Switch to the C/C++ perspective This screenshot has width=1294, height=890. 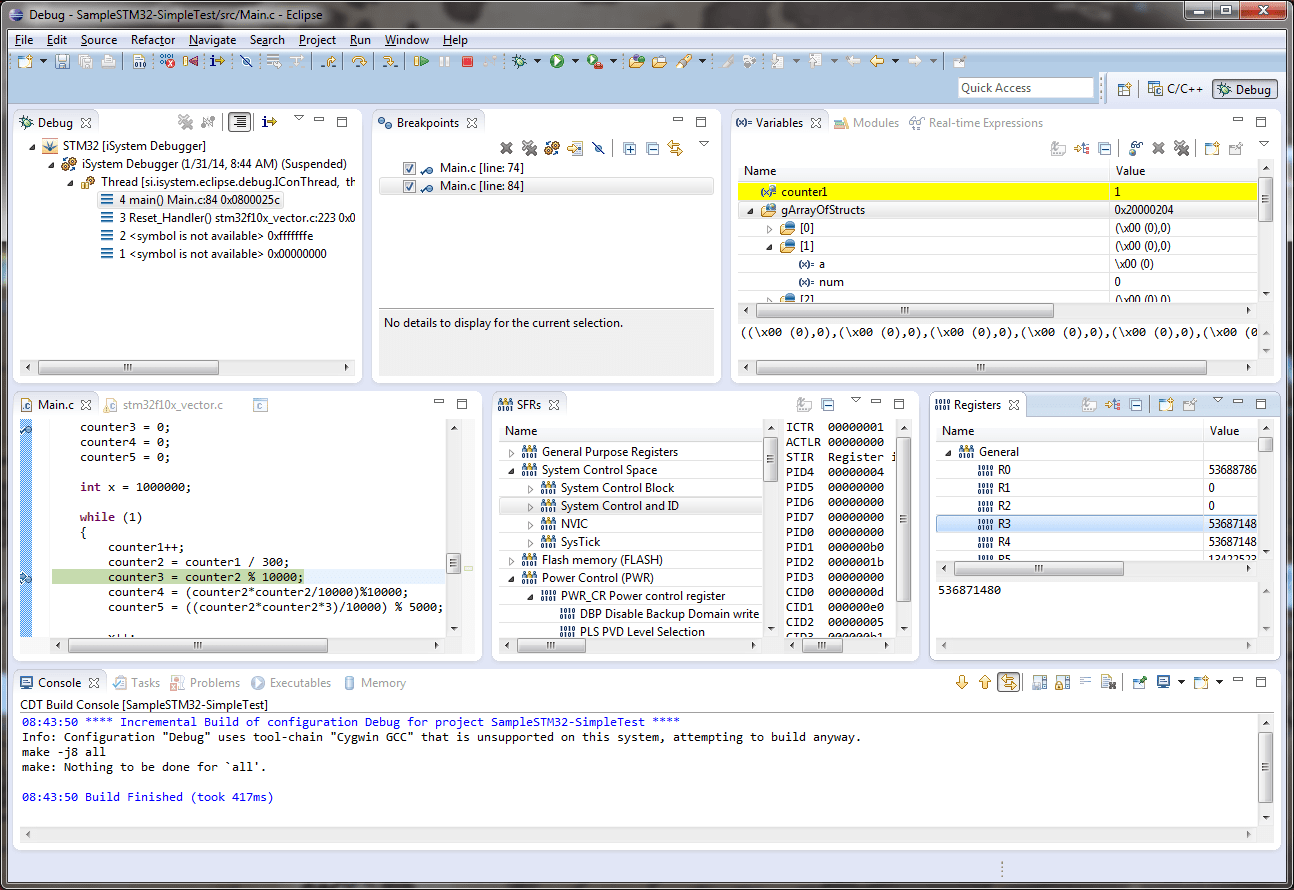[x=1175, y=89]
